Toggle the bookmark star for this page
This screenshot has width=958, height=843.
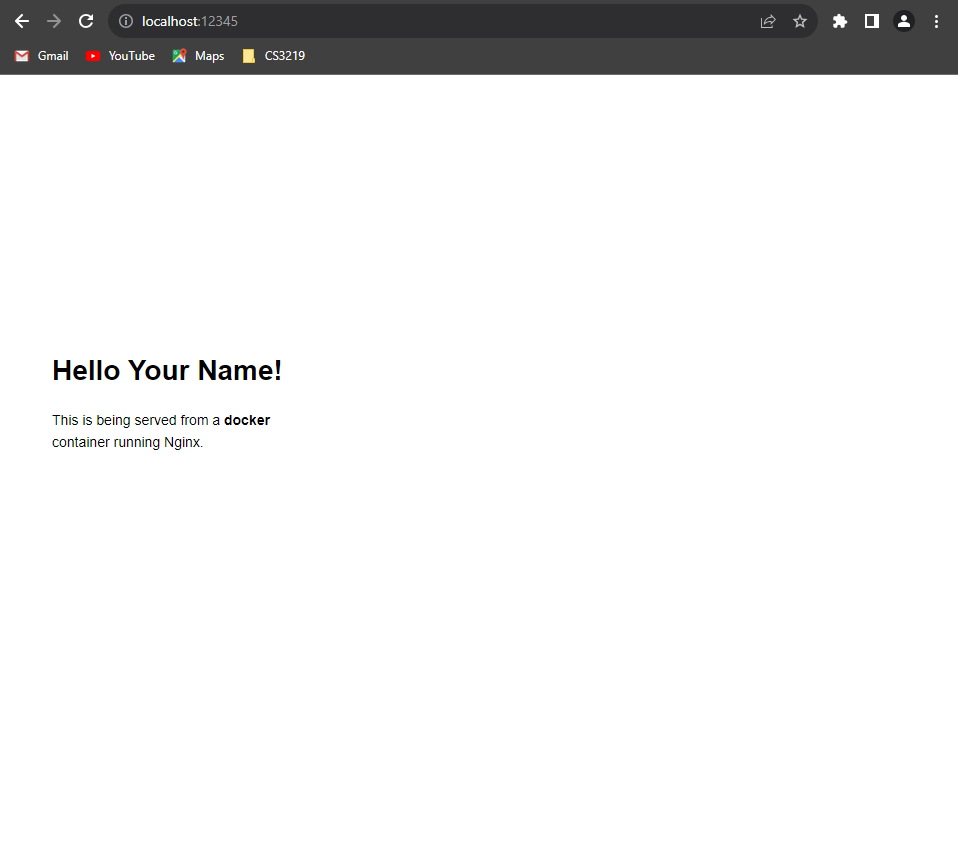(799, 21)
